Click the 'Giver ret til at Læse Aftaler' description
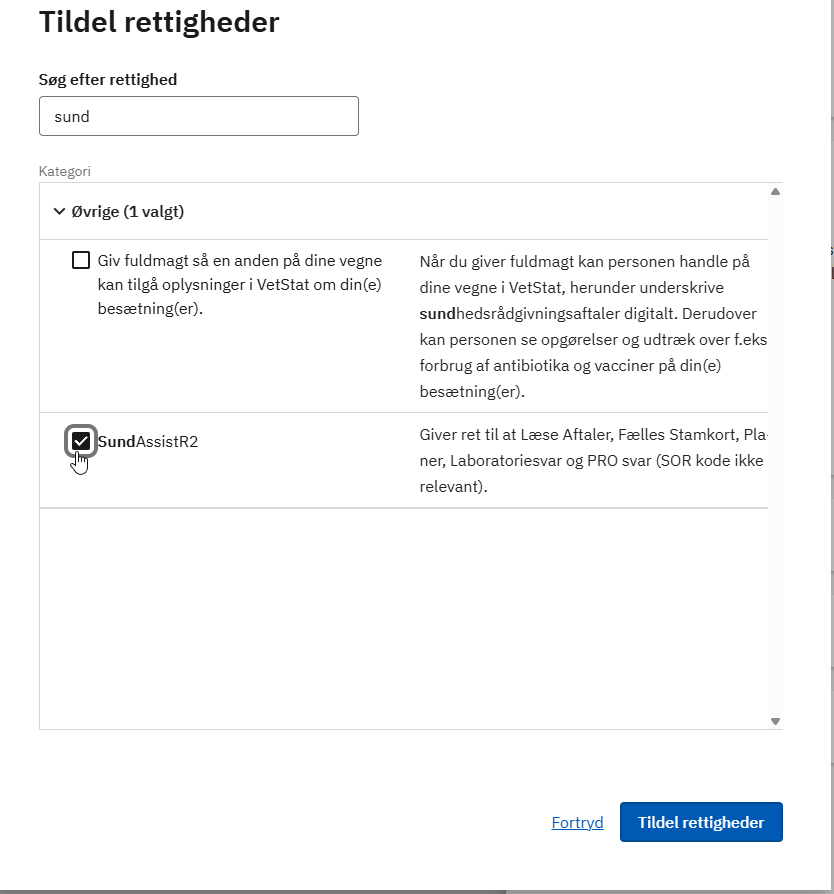 click(593, 461)
